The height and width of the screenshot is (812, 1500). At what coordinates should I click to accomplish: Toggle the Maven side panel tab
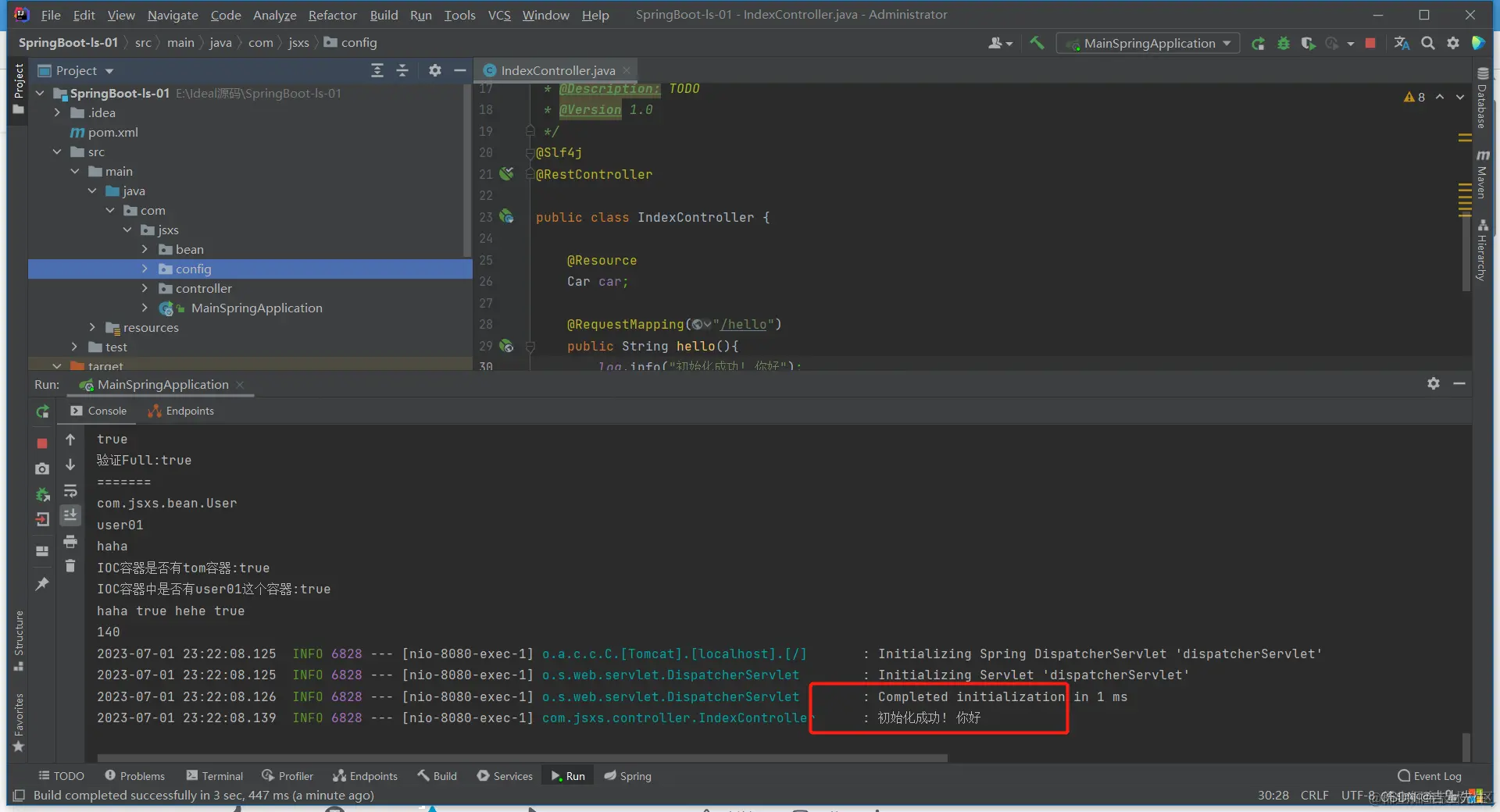pos(1482,173)
